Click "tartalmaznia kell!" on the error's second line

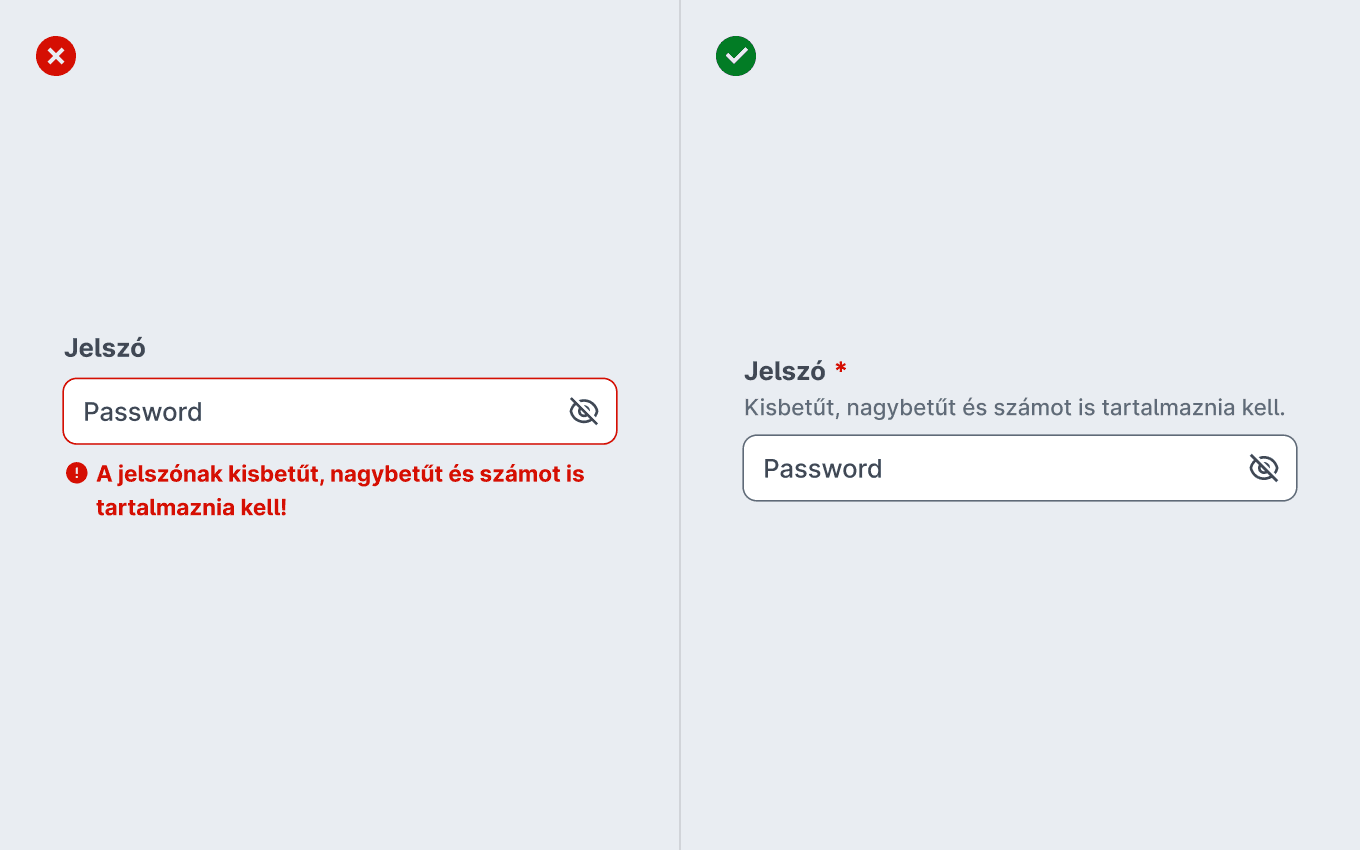pos(191,507)
